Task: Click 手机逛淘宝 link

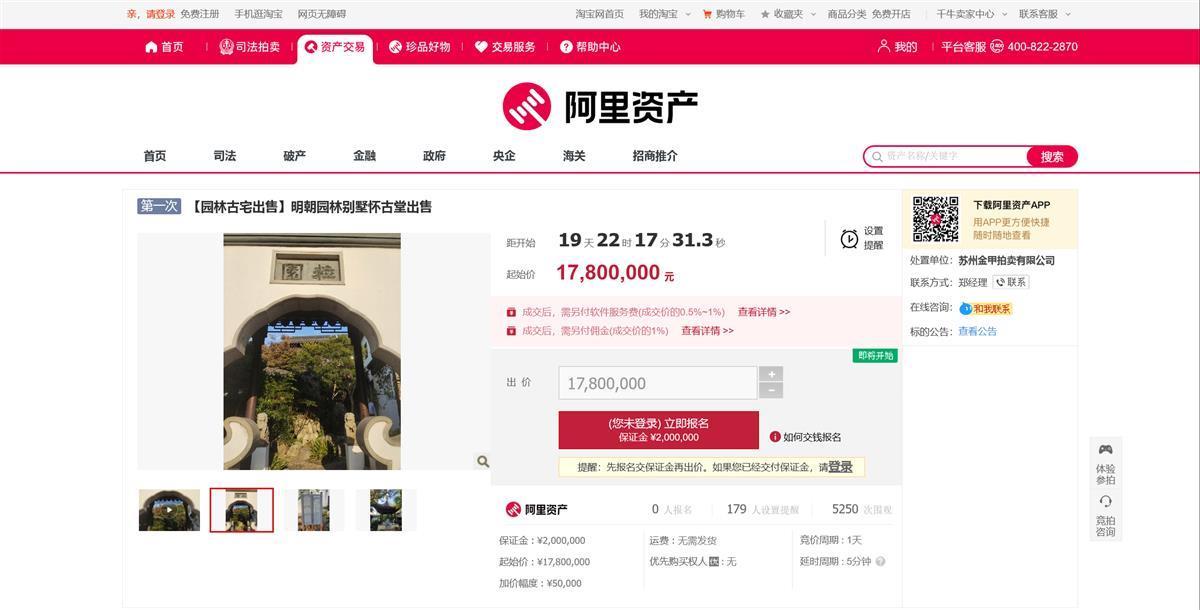Action: coord(259,14)
